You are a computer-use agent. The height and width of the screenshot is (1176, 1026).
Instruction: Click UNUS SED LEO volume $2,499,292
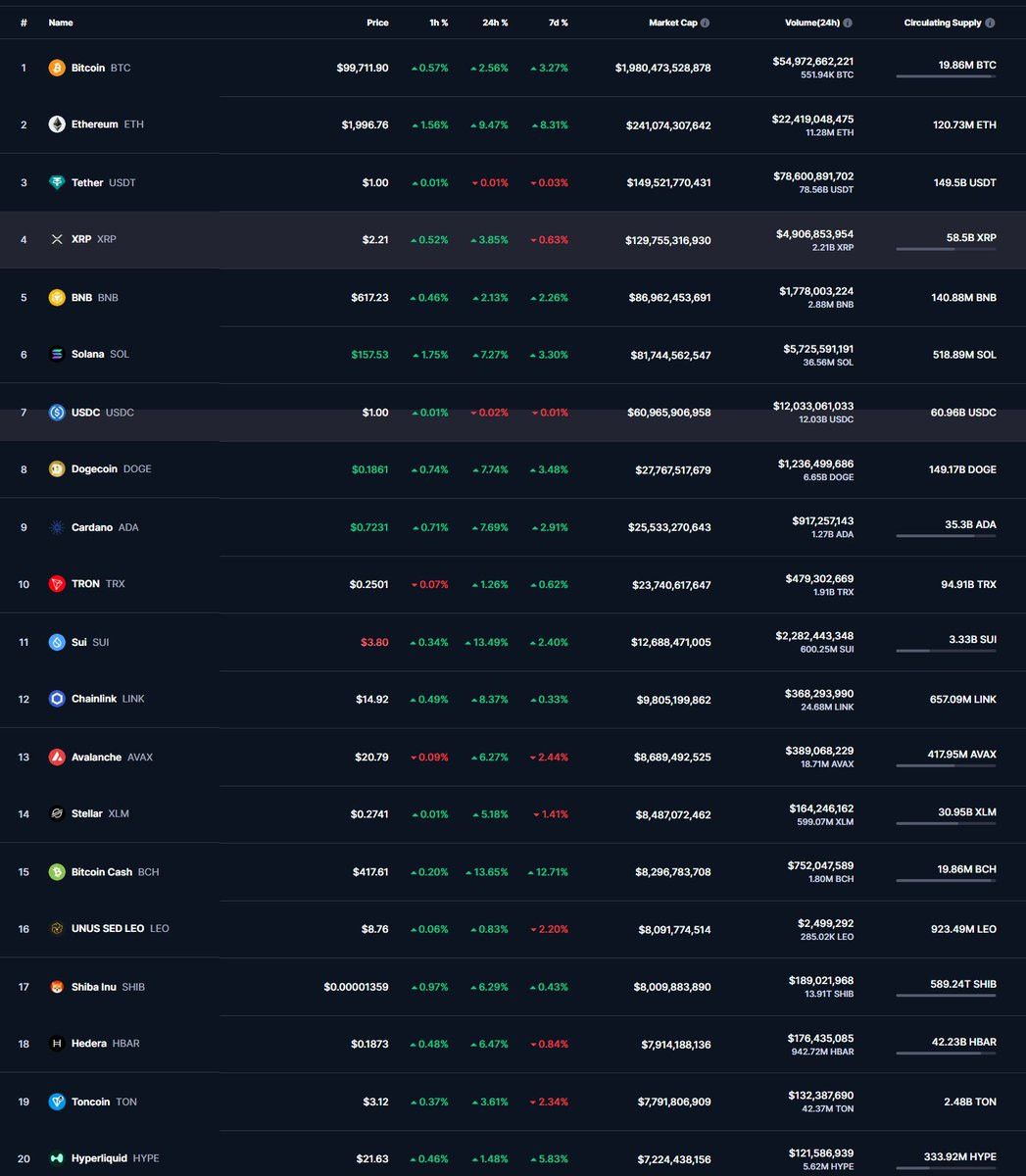coord(826,922)
